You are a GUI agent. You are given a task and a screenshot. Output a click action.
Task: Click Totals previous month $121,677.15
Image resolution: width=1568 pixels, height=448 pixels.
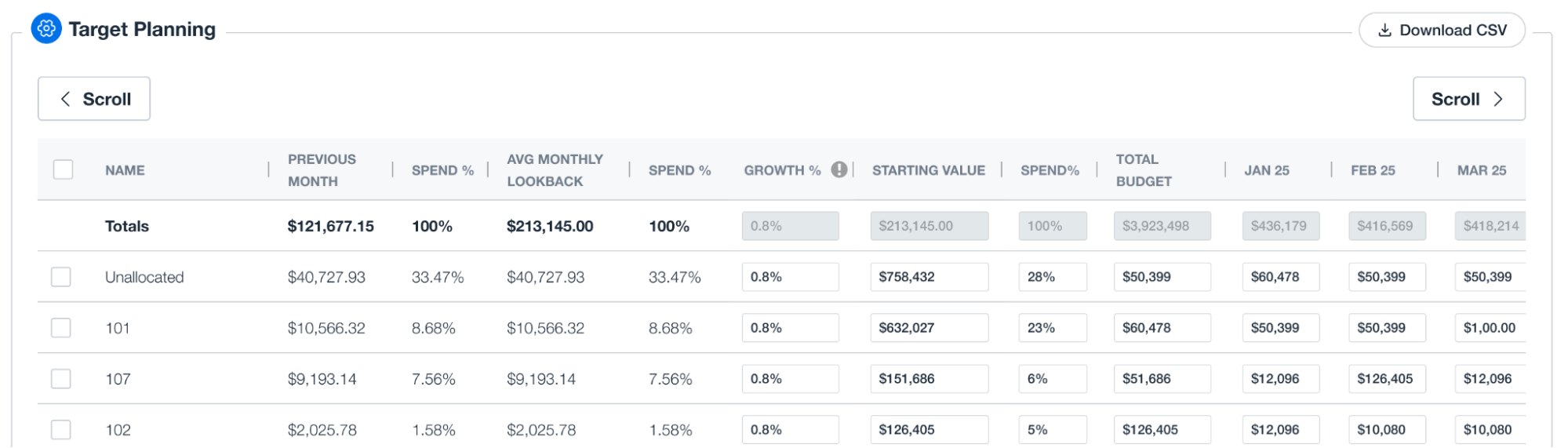[x=330, y=226]
